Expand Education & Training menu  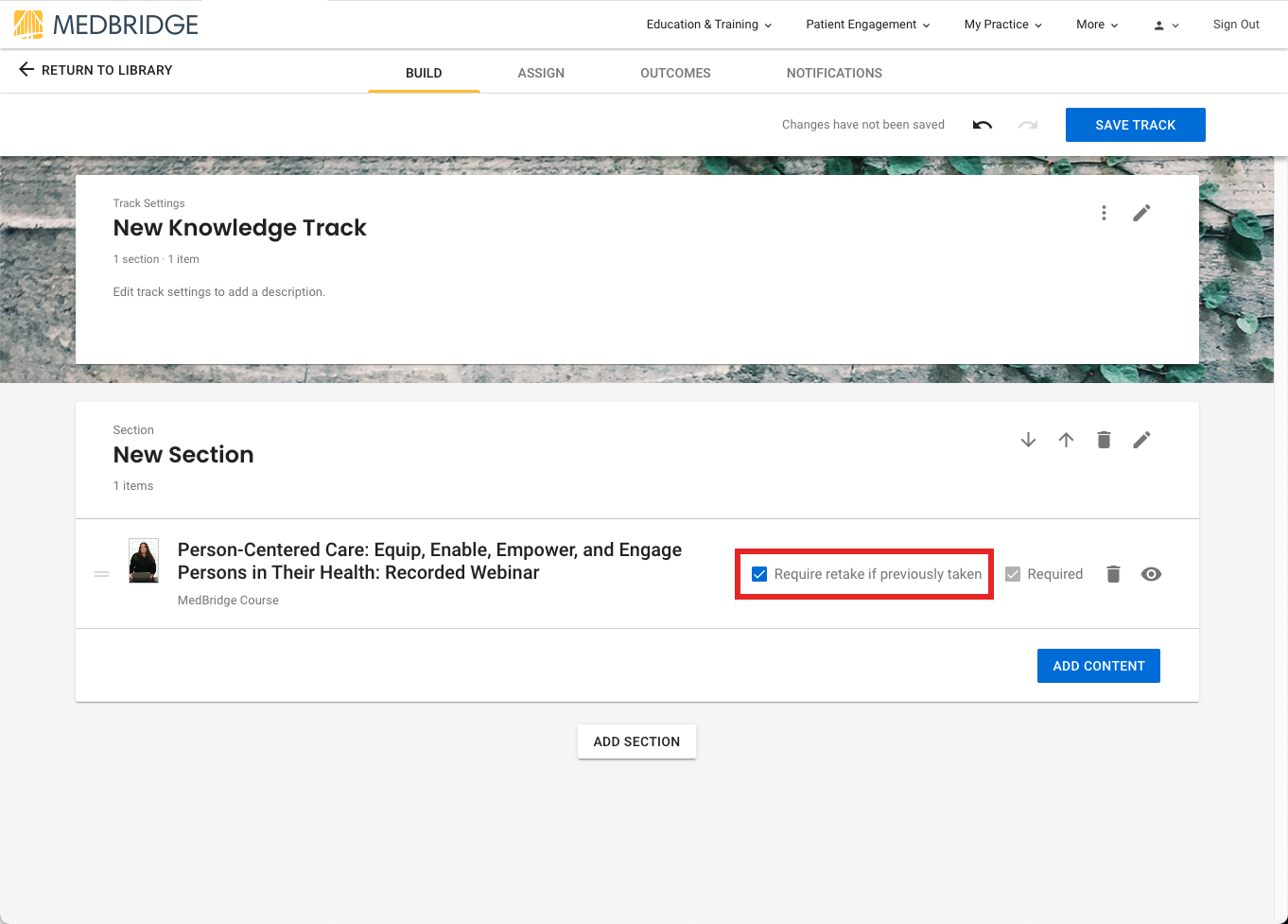tap(708, 25)
